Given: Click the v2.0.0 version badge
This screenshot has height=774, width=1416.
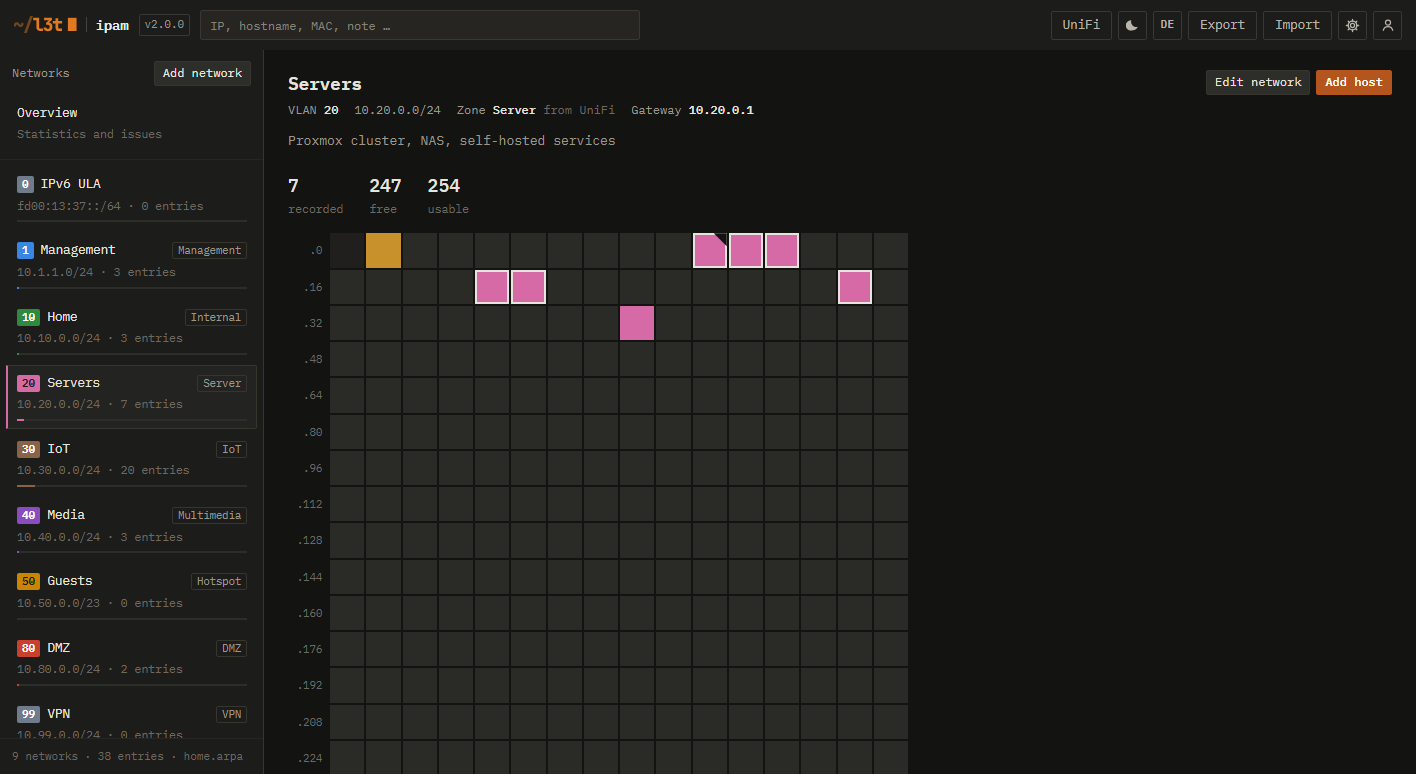Looking at the screenshot, I should 164,25.
